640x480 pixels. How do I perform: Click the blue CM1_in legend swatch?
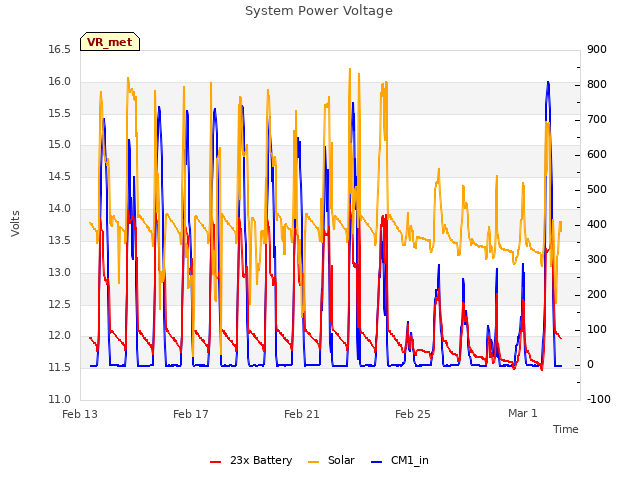377,462
